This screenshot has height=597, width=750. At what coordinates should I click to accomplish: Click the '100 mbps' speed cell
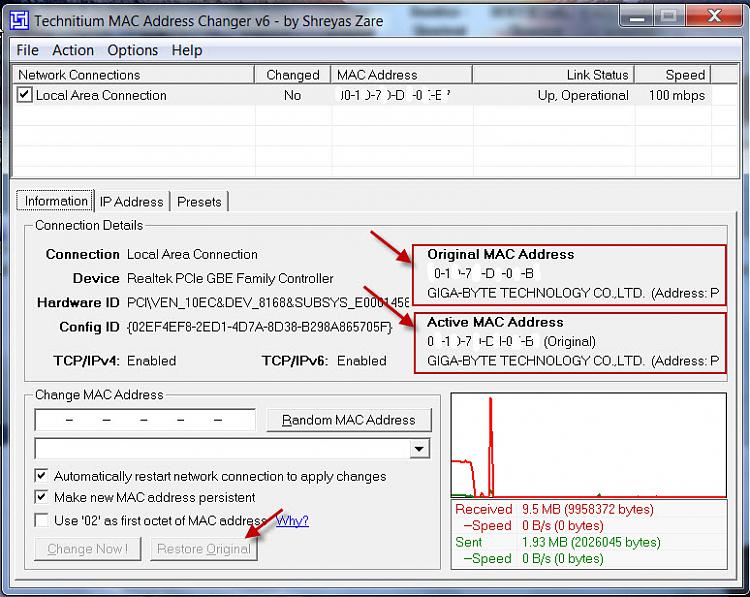point(677,95)
